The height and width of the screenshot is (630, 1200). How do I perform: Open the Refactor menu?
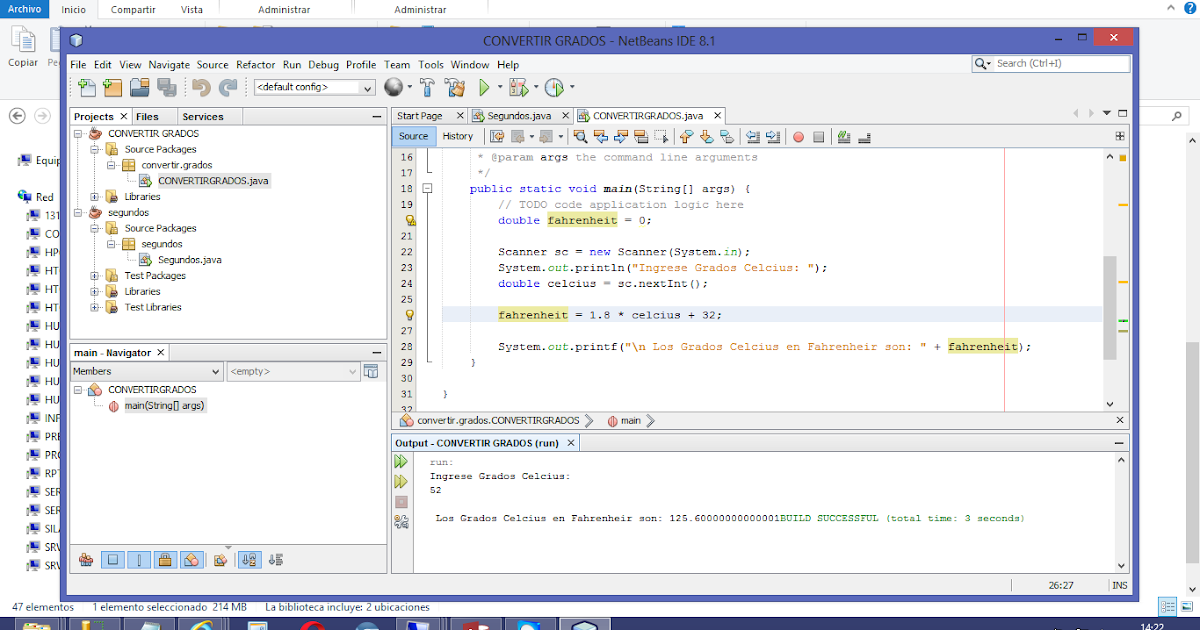[254, 64]
